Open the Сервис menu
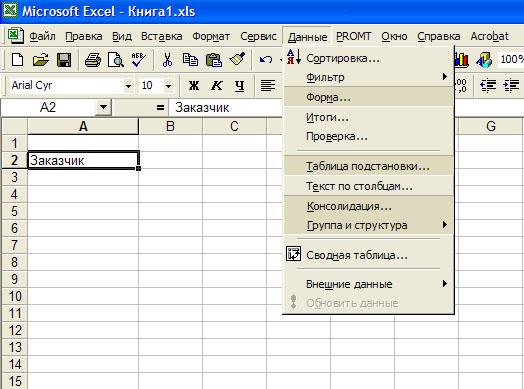This screenshot has width=524, height=389. coord(258,36)
